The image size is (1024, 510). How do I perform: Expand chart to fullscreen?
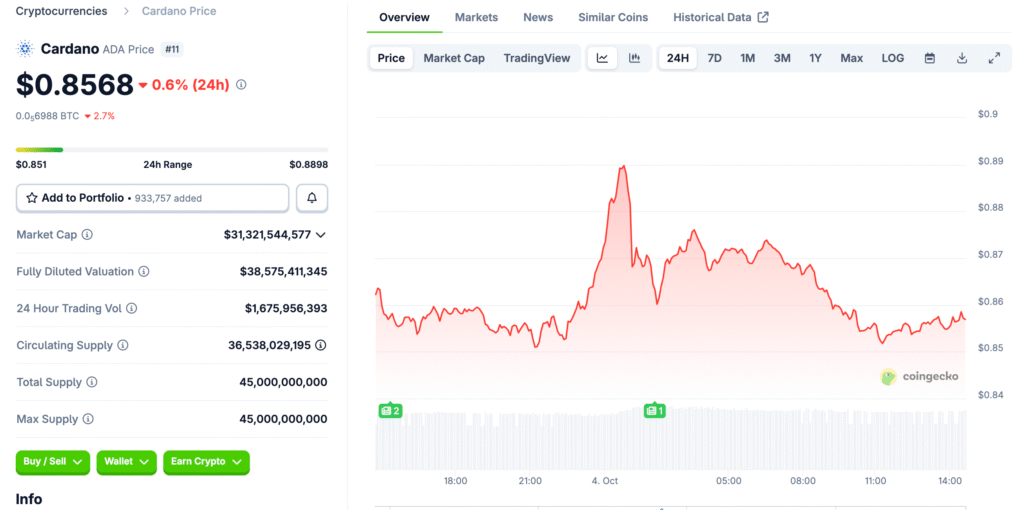(994, 58)
